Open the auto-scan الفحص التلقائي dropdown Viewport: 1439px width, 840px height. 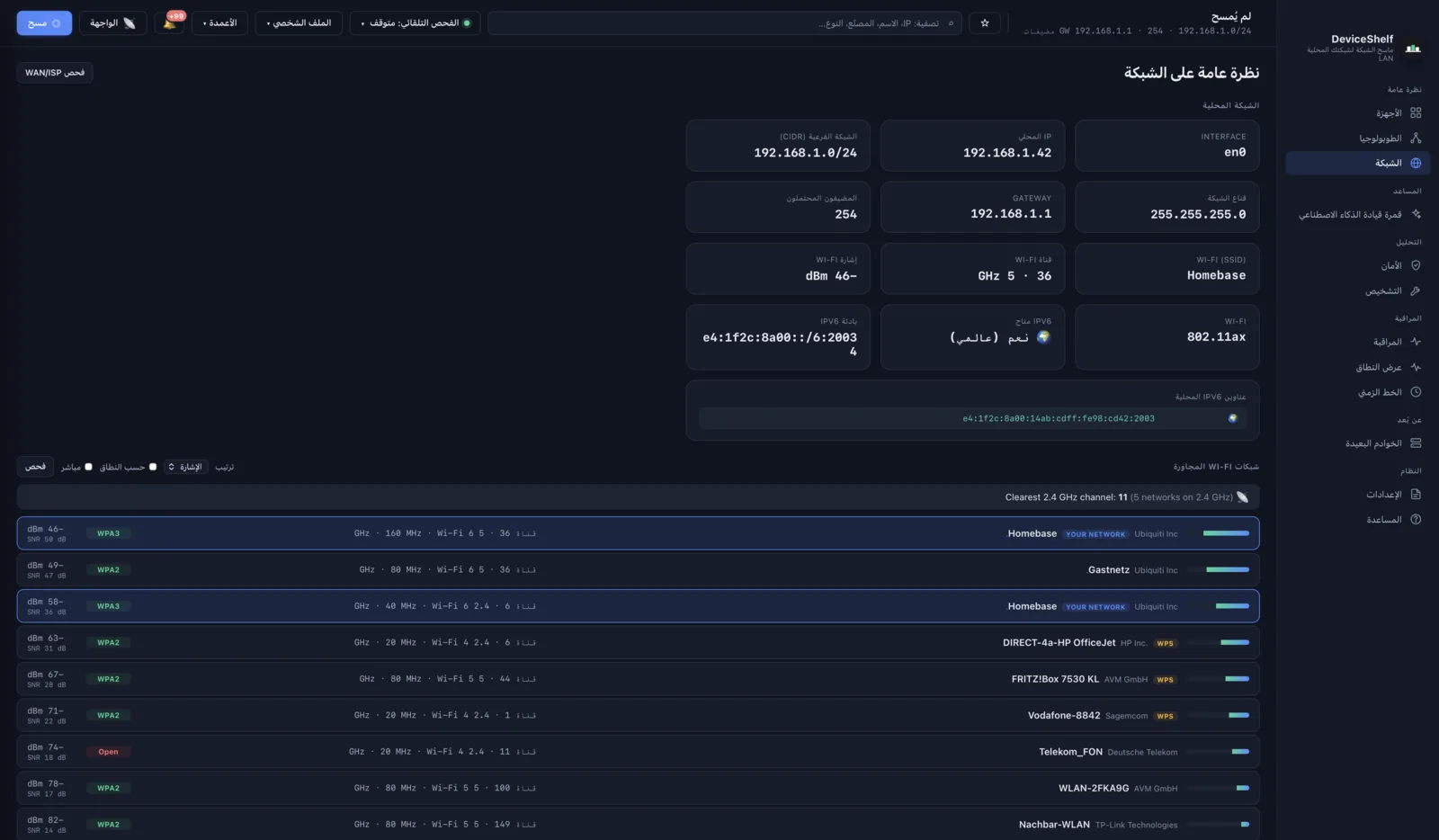[x=415, y=23]
